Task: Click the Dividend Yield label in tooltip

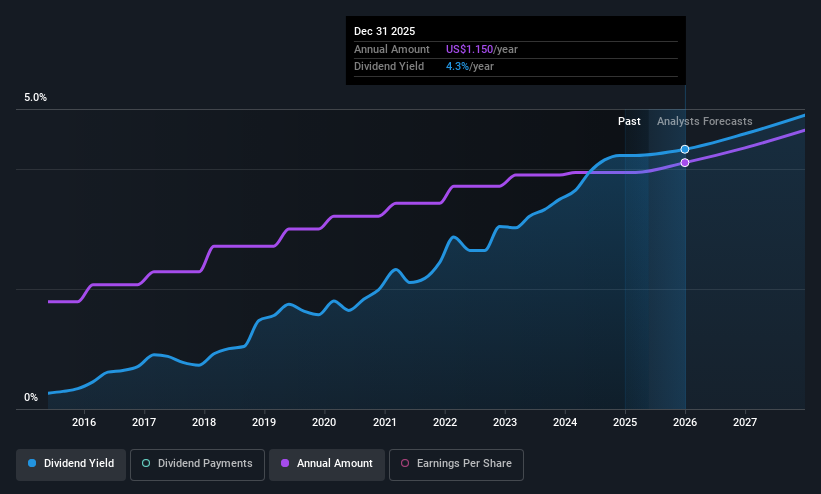Action: 389,67
